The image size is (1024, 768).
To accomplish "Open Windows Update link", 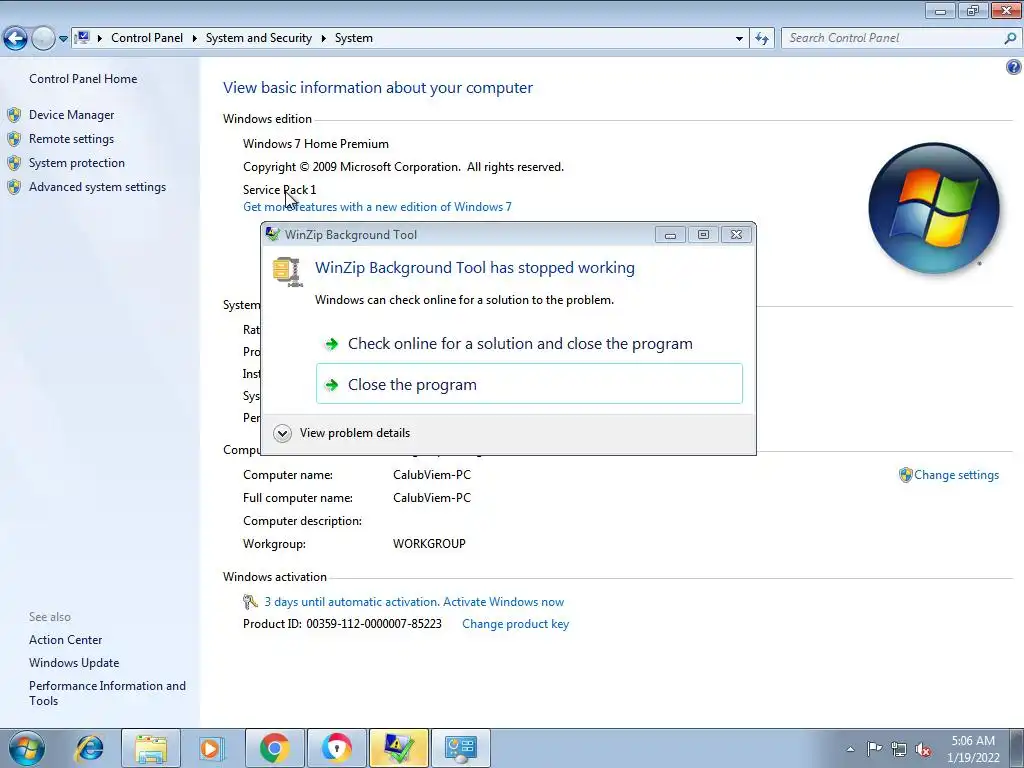I will point(74,663).
